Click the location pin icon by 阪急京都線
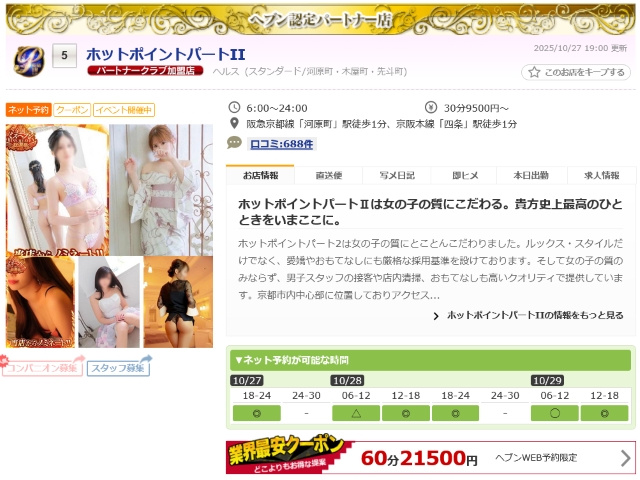Image resolution: width=640 pixels, height=480 pixels. (x=234, y=124)
